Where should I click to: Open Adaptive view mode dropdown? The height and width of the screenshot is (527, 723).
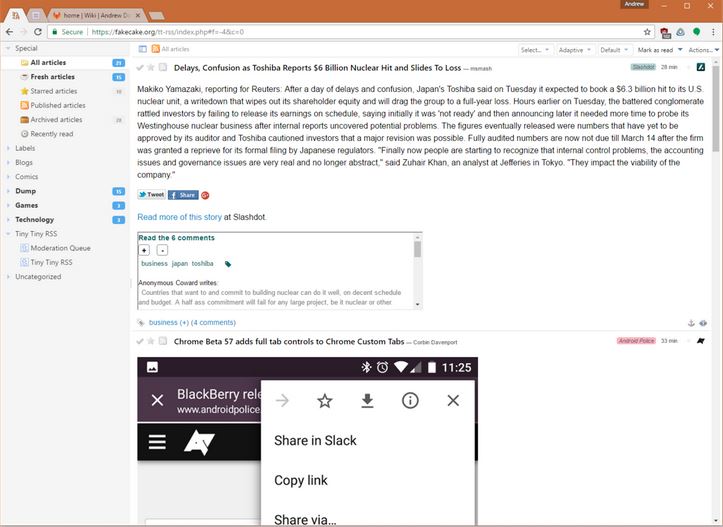574,50
